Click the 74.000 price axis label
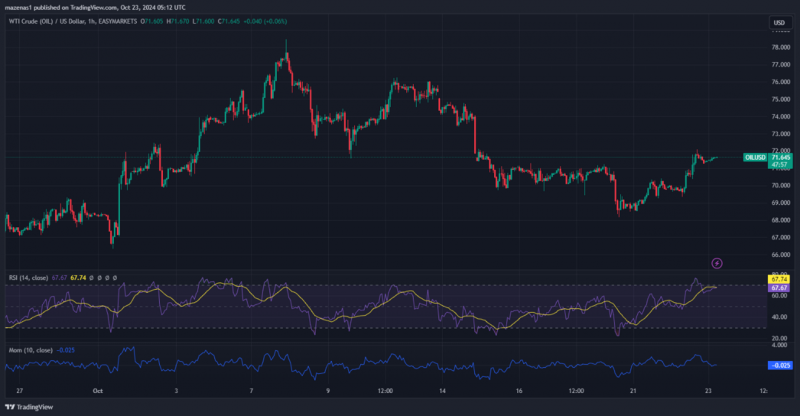 (x=781, y=116)
